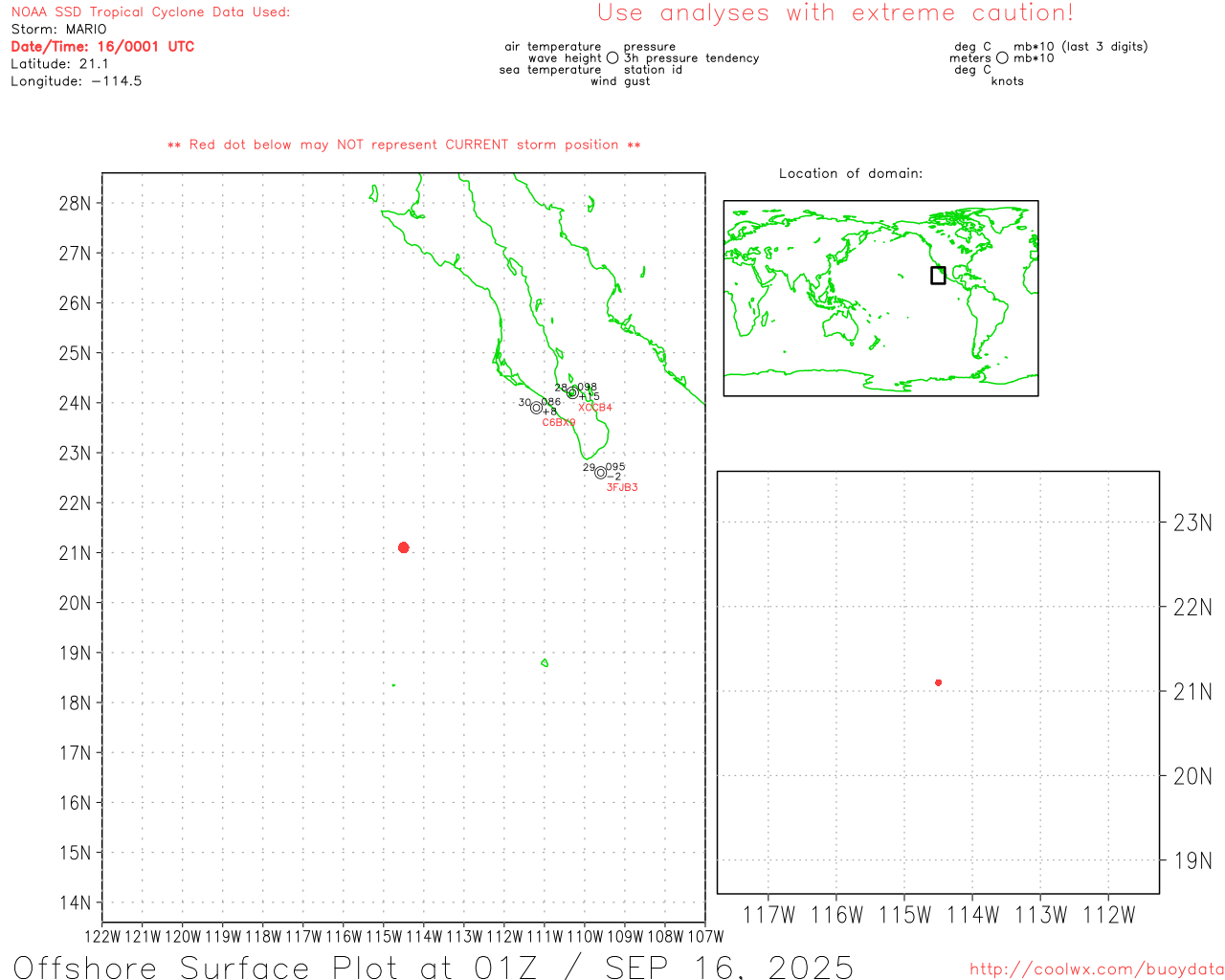
Task: Click the world overview map thumbnail
Action: point(880,299)
